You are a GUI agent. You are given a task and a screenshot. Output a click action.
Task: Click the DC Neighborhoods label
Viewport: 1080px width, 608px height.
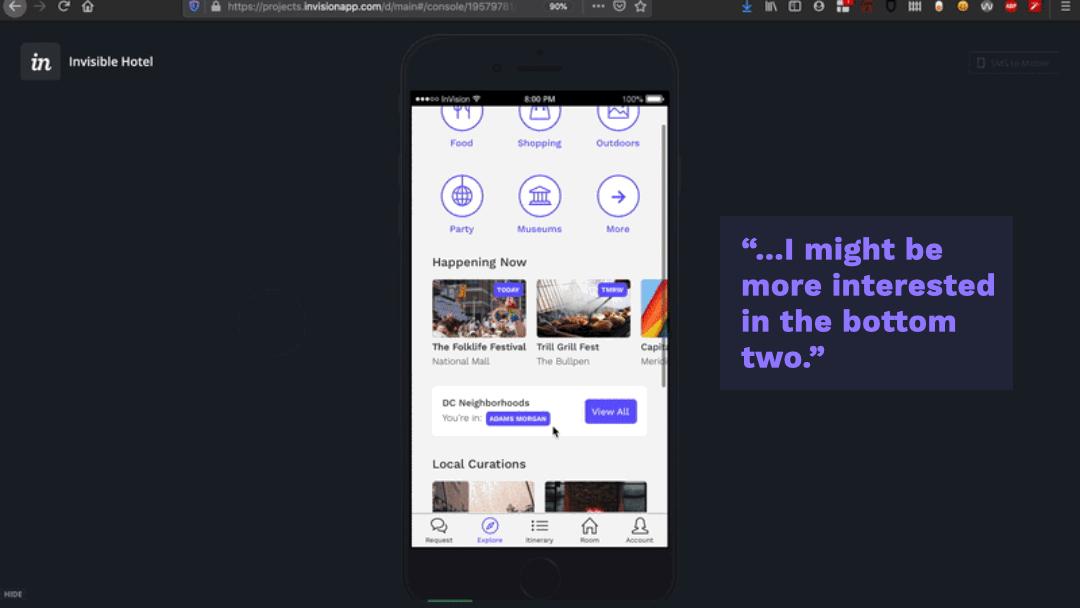click(486, 403)
